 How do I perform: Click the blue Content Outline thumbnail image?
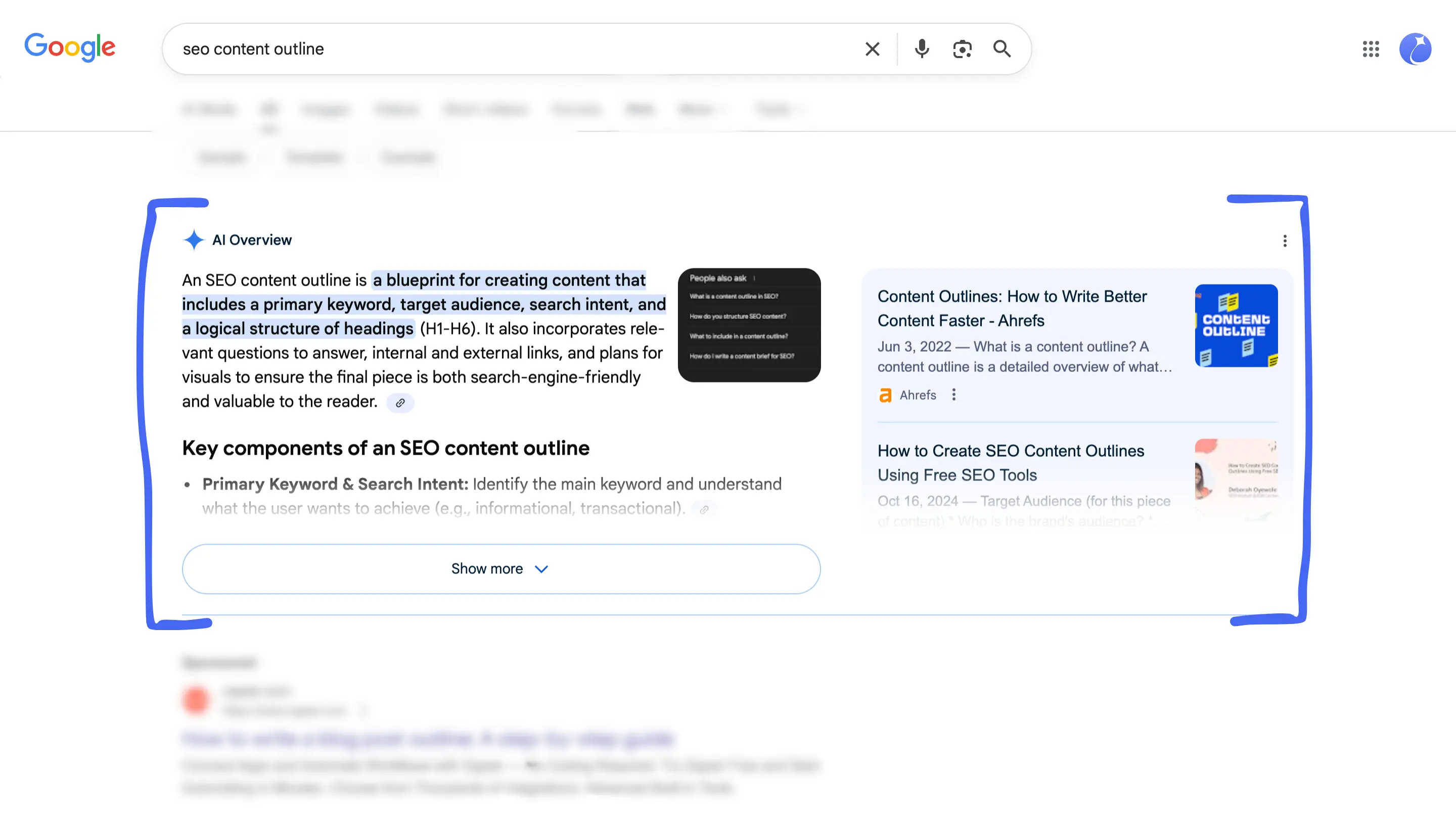tap(1236, 325)
